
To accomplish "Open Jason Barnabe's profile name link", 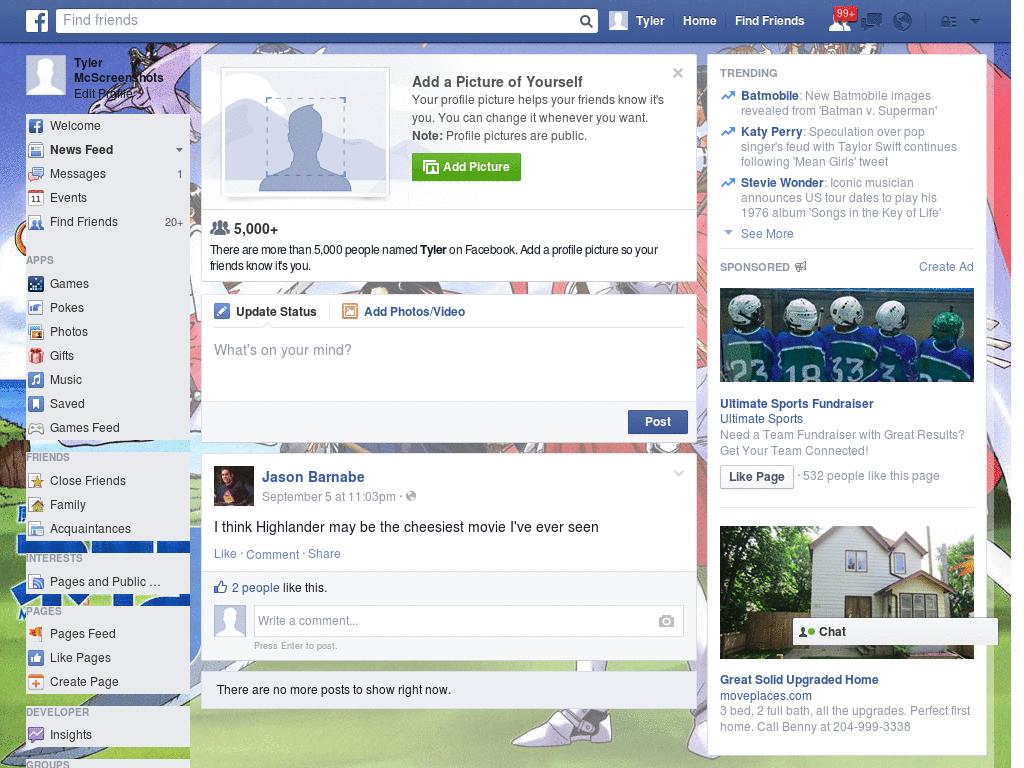I will [x=313, y=477].
